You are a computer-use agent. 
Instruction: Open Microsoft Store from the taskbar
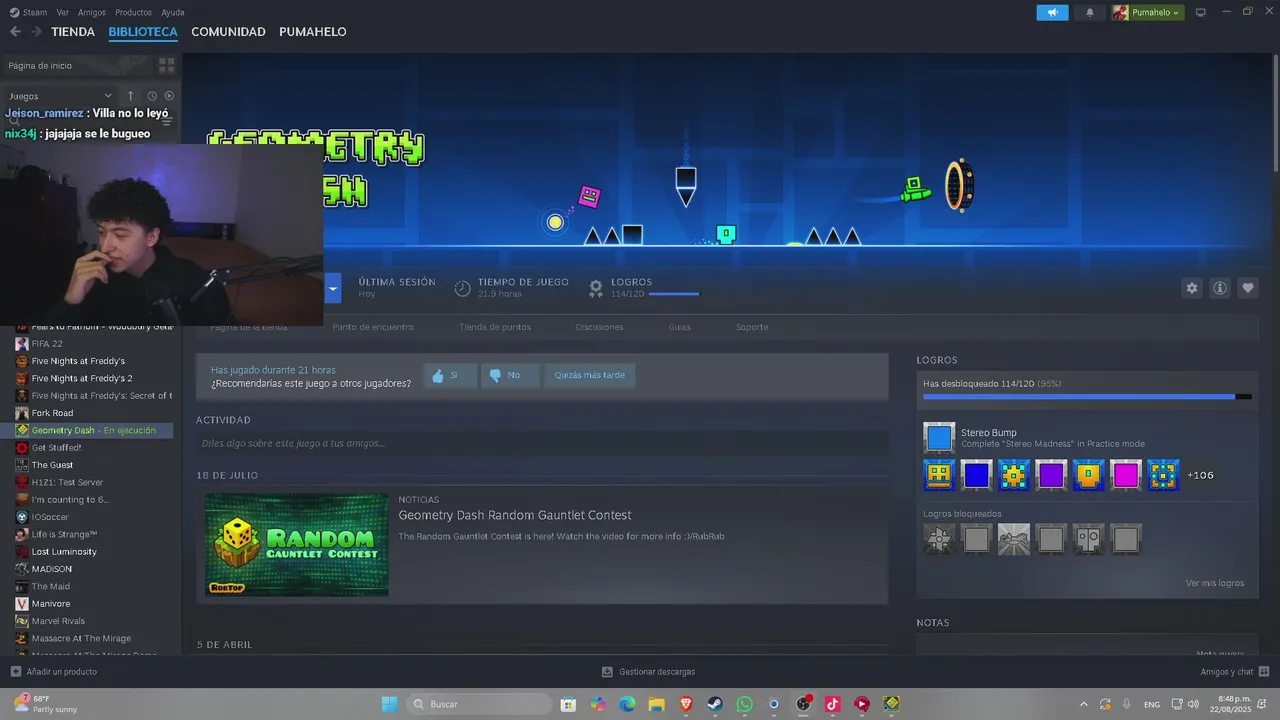(x=568, y=704)
